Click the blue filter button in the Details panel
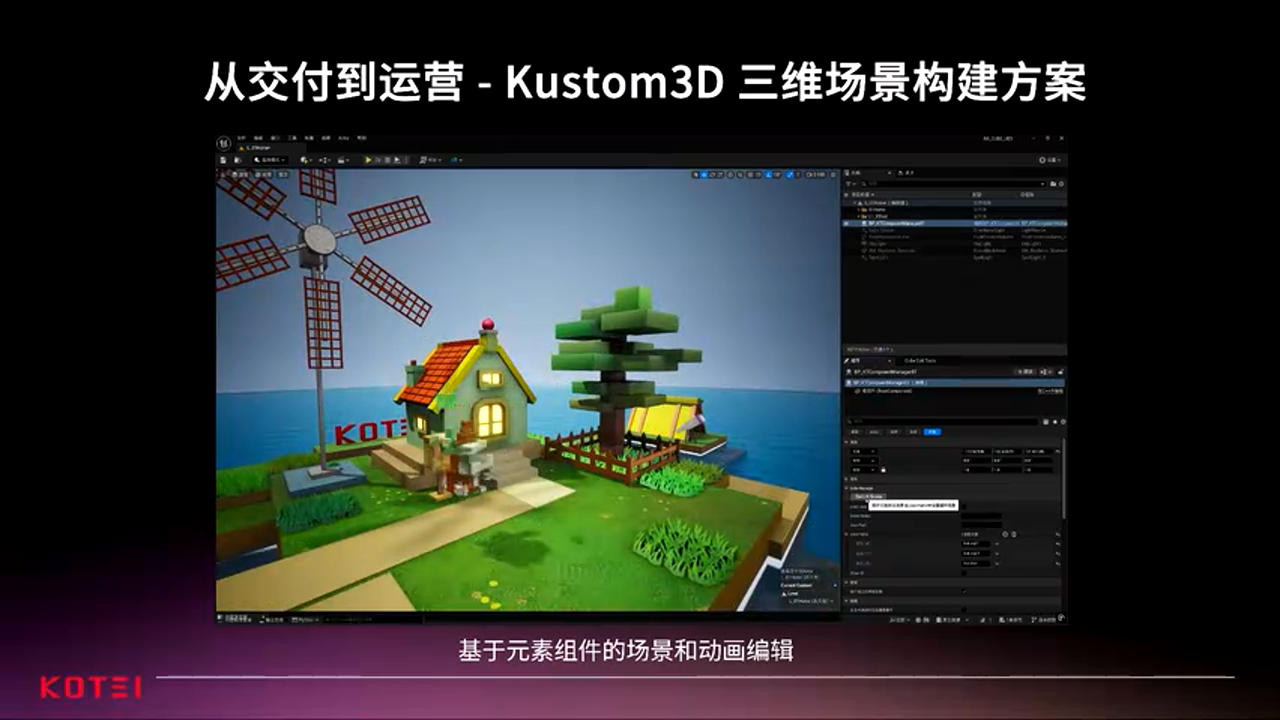 (x=932, y=432)
